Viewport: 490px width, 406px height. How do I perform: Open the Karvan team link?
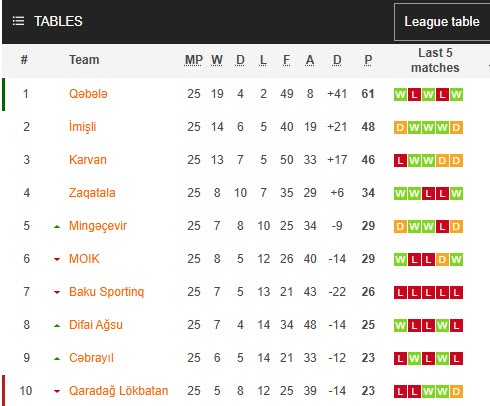tap(88, 160)
